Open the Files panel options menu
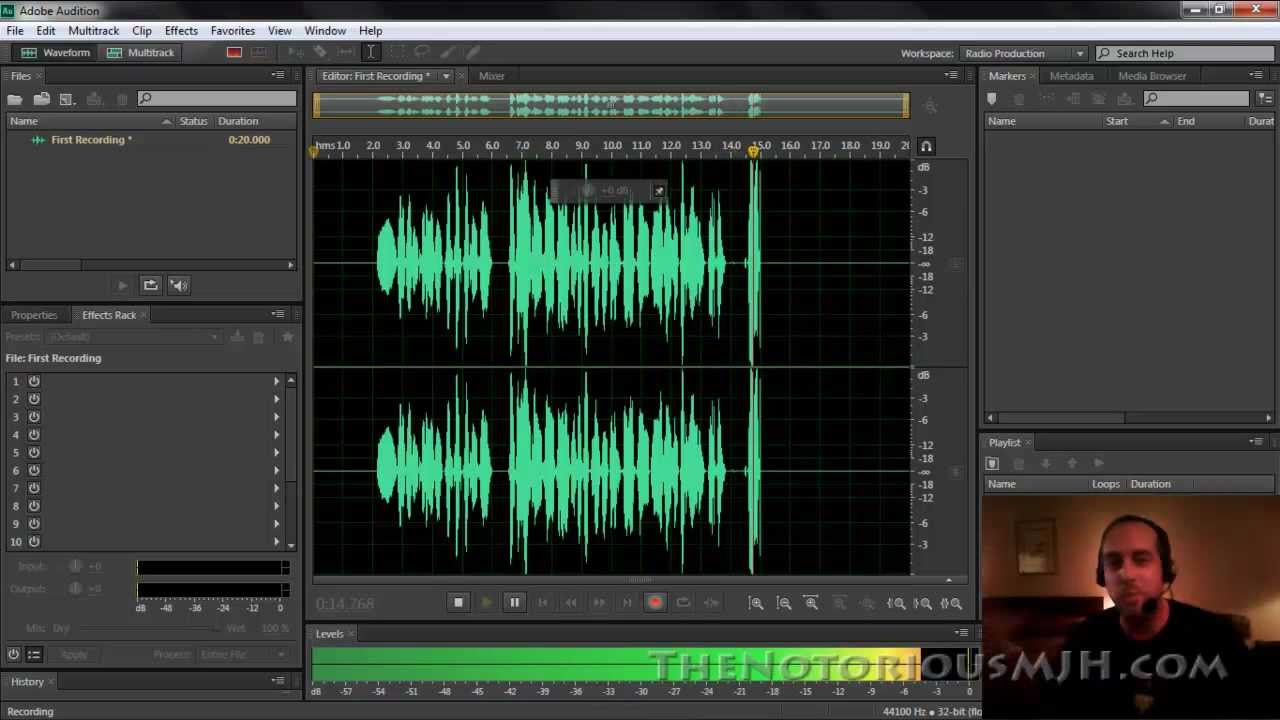 point(278,76)
